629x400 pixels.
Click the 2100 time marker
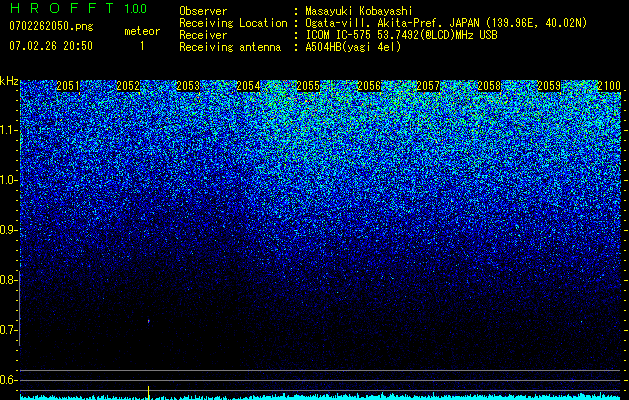(609, 86)
